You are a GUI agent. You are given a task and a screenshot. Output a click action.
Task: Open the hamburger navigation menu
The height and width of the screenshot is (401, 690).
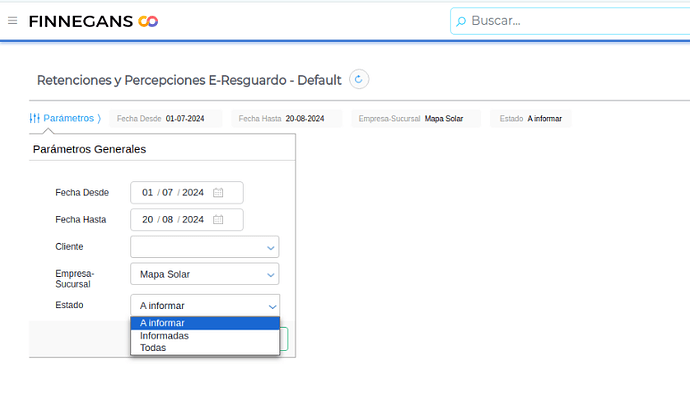(x=12, y=21)
